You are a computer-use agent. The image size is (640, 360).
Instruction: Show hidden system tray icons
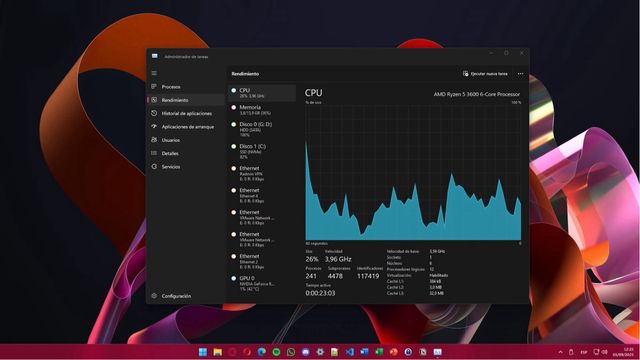560,352
